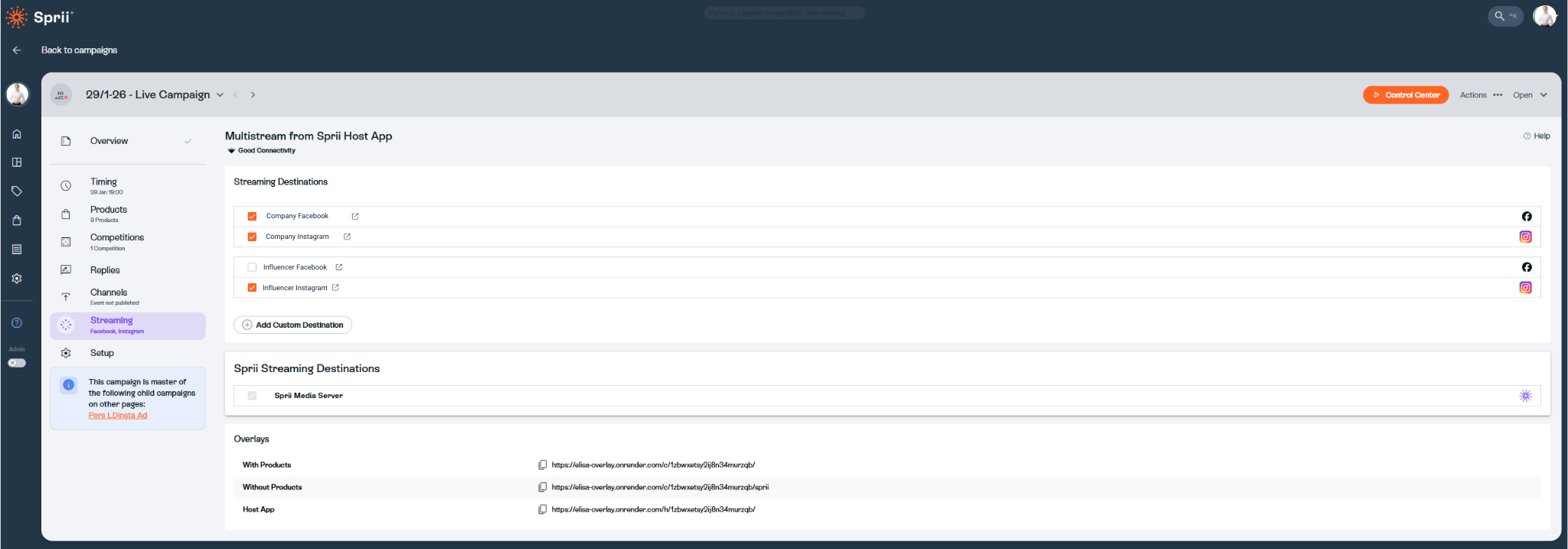This screenshot has height=549, width=1568.
Task: Click Facebook logo on Influencer Facebook row
Action: (1527, 267)
